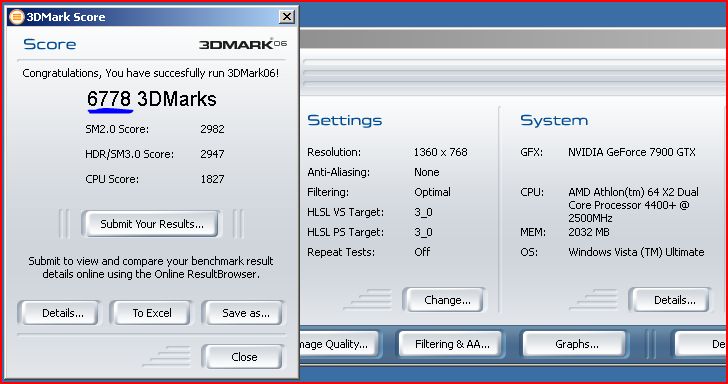Image resolution: width=728 pixels, height=384 pixels.
Task: Click the NVIDIA GeForce 7900 GTX text
Action: 631,152
